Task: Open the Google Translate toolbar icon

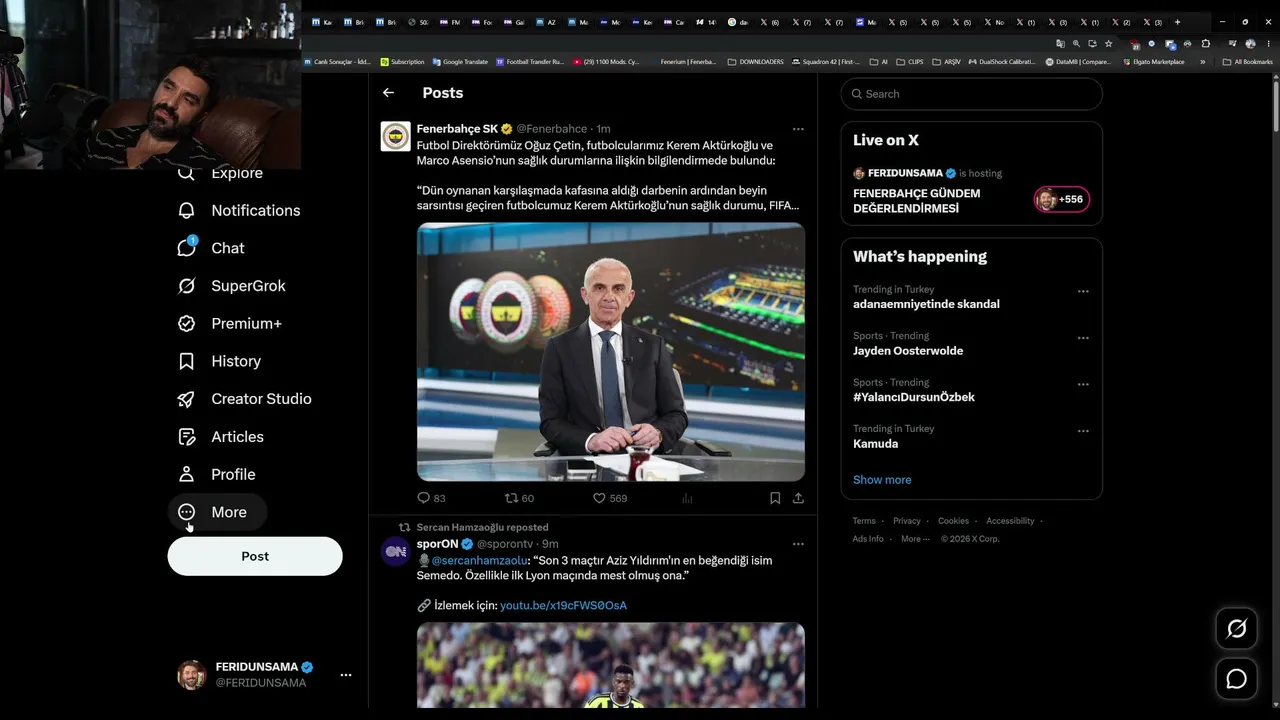Action: pyautogui.click(x=1061, y=44)
